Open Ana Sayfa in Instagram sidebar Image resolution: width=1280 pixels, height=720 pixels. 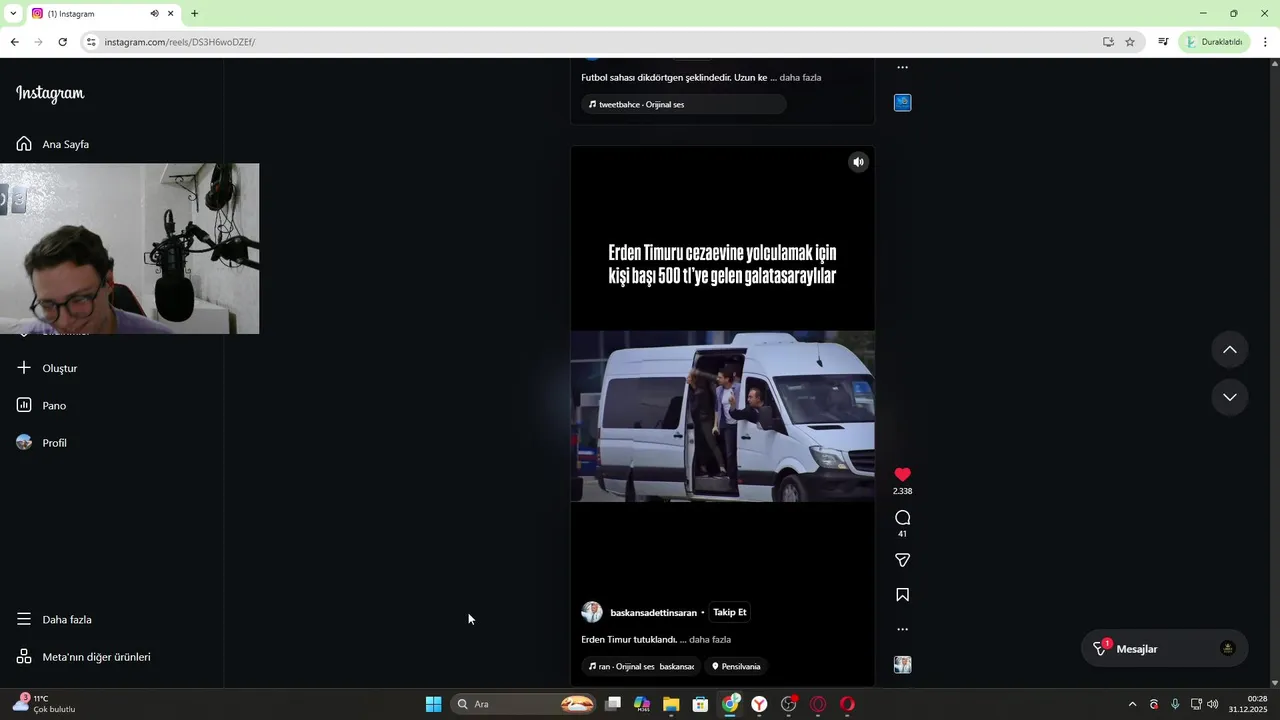[x=55, y=144]
